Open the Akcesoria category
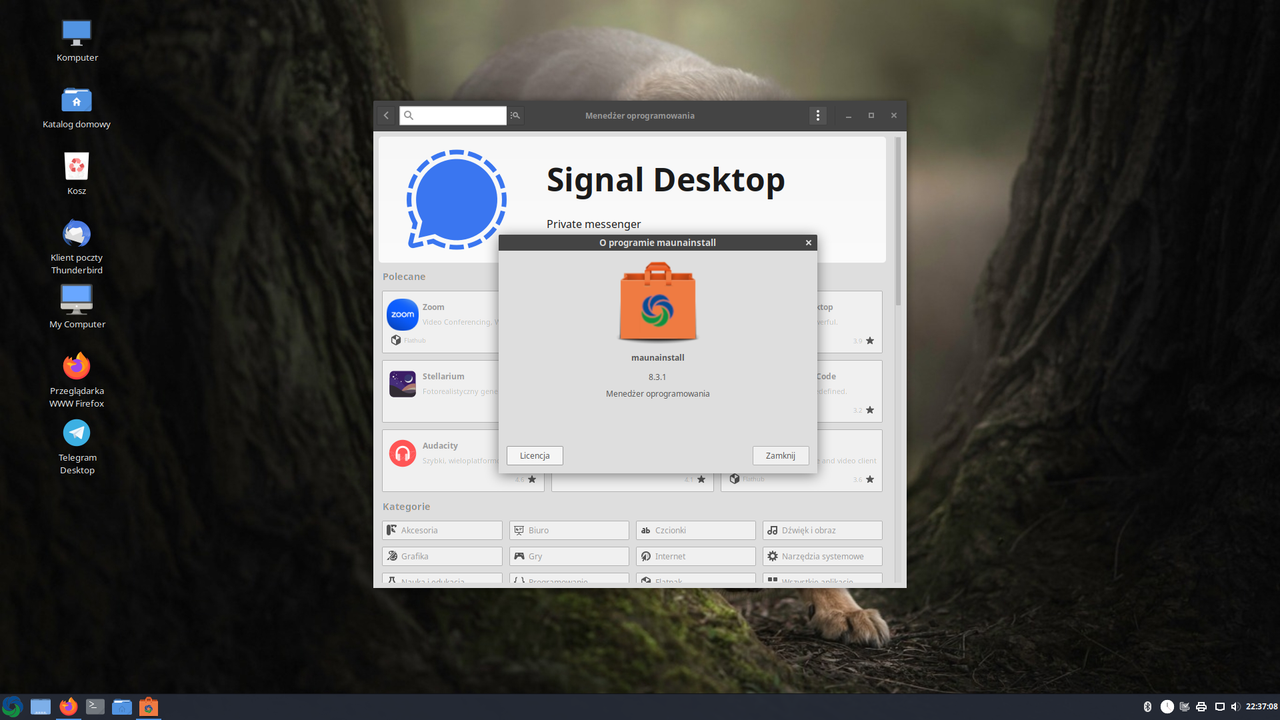Viewport: 1280px width, 720px height. [x=442, y=530]
